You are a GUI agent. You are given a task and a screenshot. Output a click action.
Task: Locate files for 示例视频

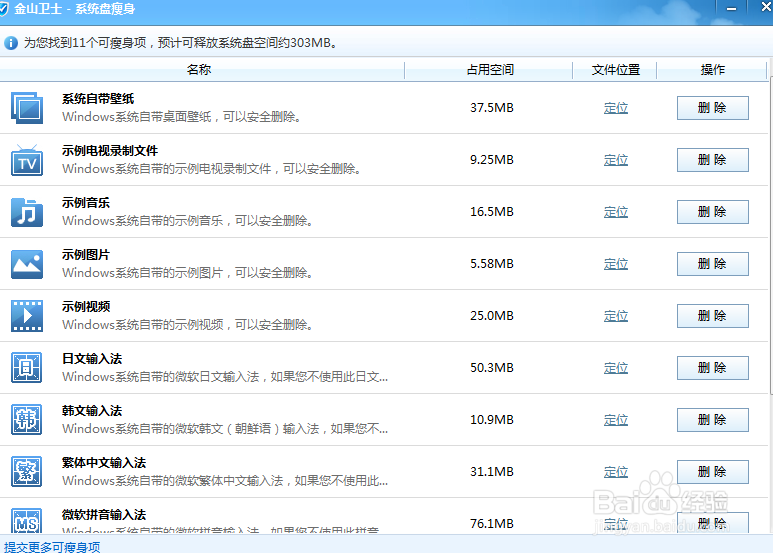coord(616,316)
